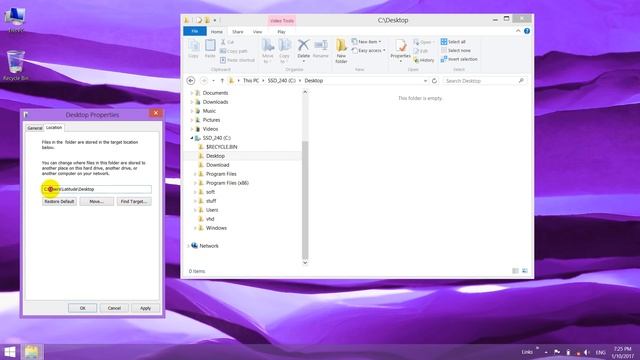The height and width of the screenshot is (360, 640).
Task: Expand the Network tree node
Action: (188, 246)
